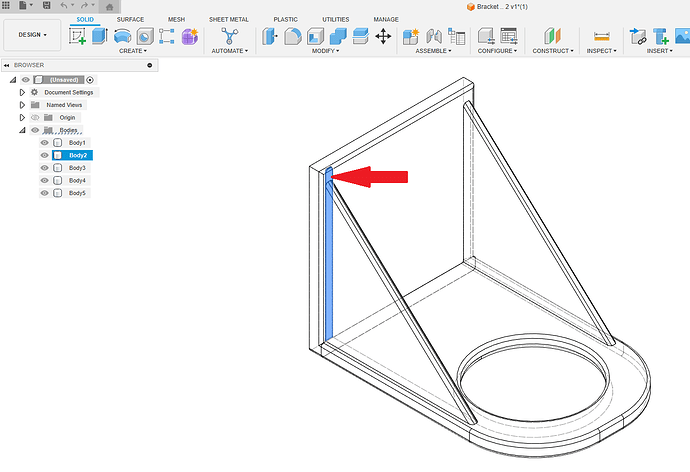
Task: Open the third Assemble panel icon
Action: pyautogui.click(x=456, y=36)
